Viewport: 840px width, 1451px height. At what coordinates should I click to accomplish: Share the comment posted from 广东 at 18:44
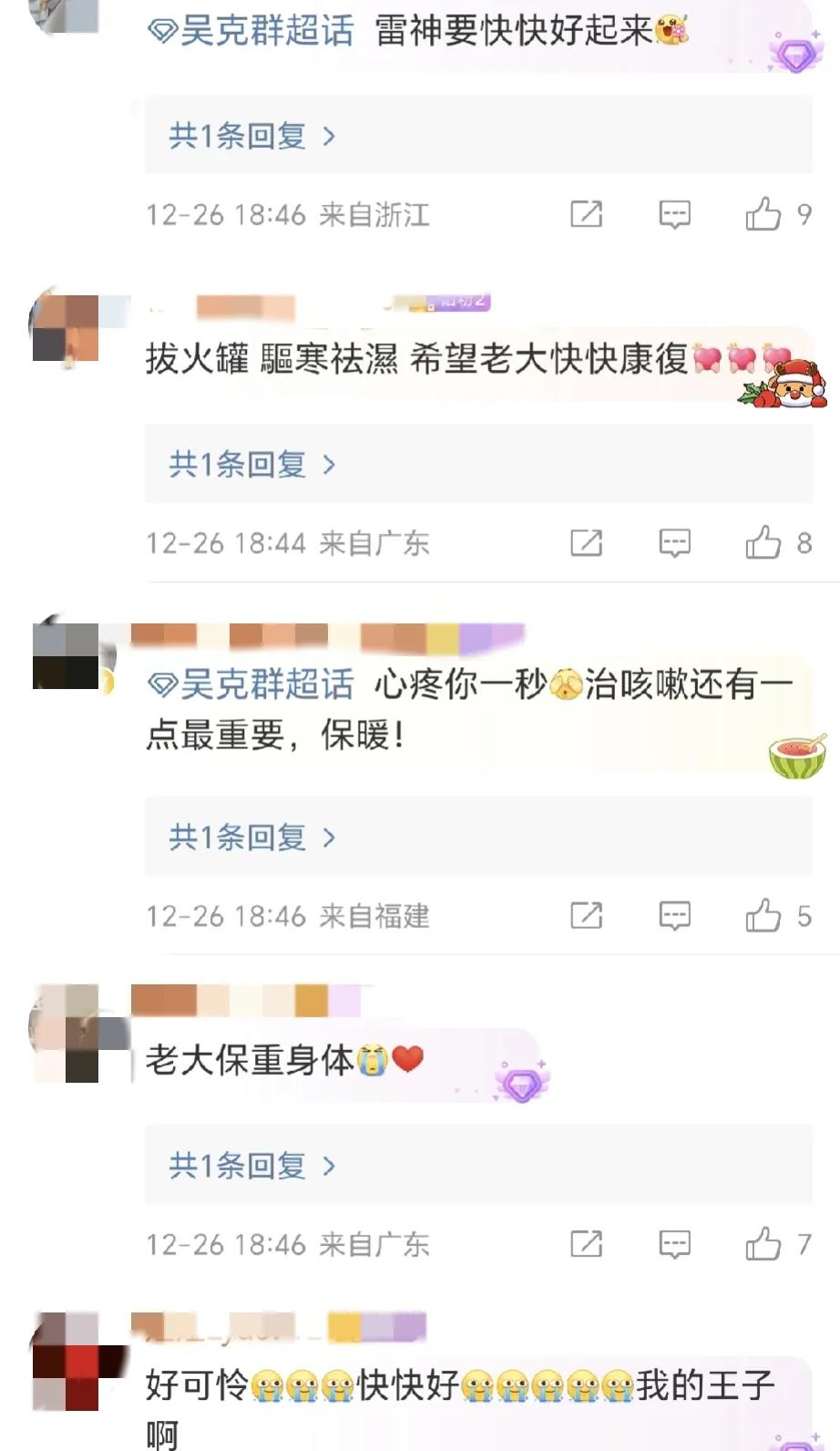pyautogui.click(x=586, y=543)
